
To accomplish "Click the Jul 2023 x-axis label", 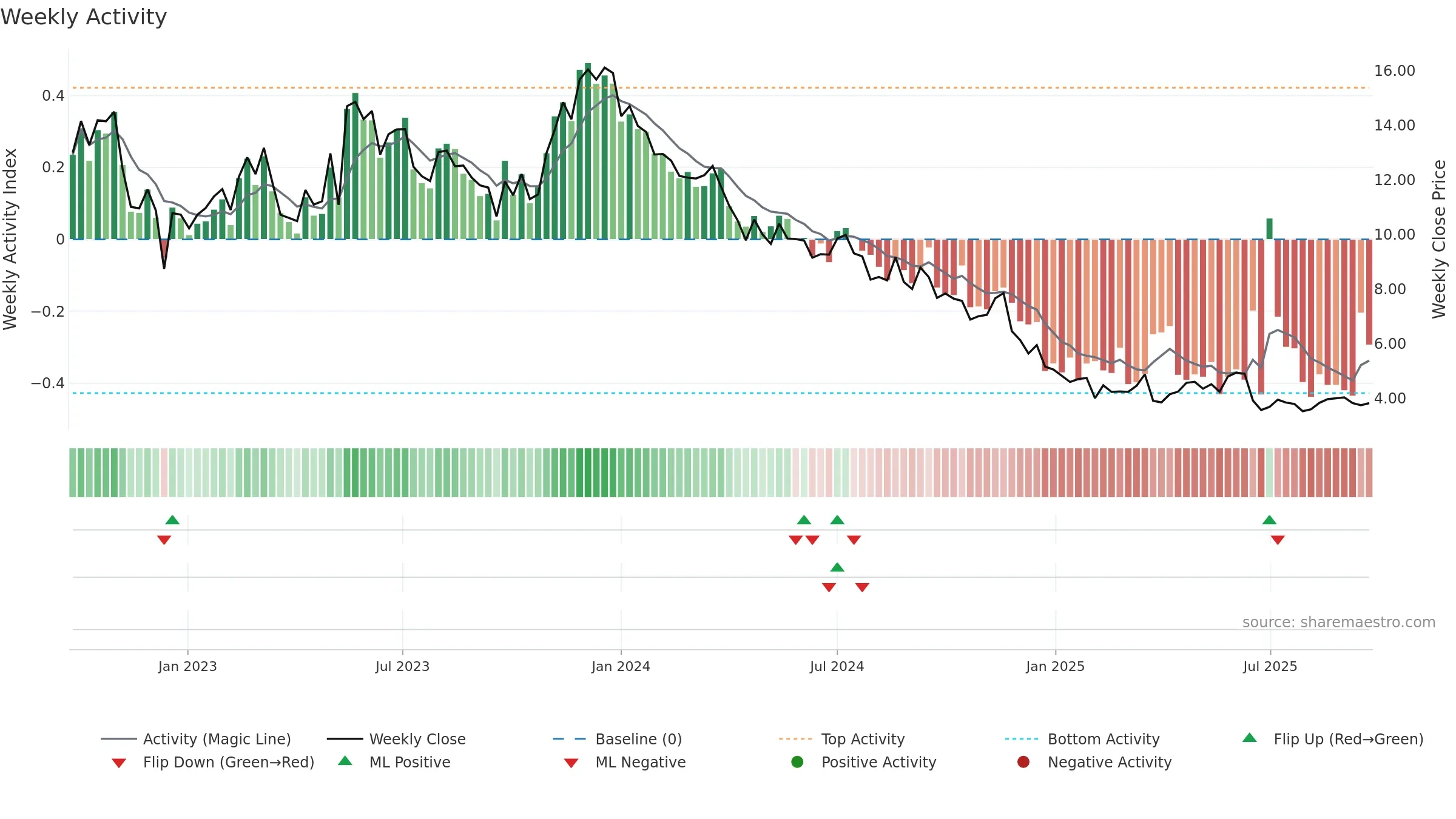I will [x=402, y=666].
